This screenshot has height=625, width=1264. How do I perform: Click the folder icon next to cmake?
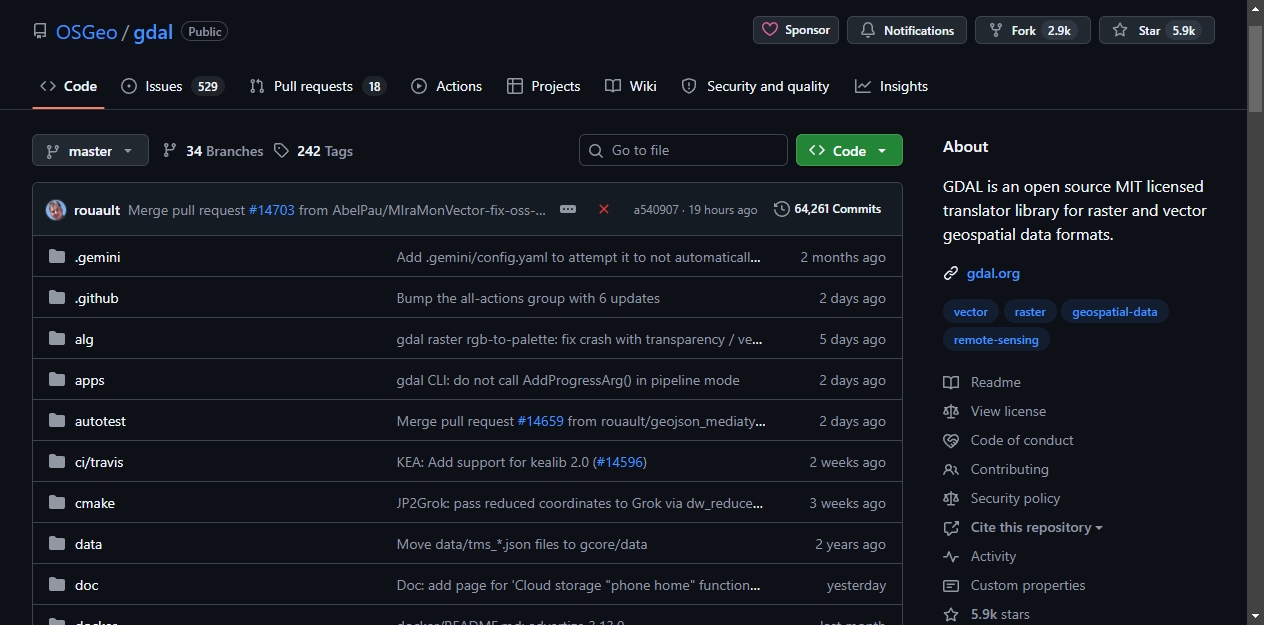point(56,503)
